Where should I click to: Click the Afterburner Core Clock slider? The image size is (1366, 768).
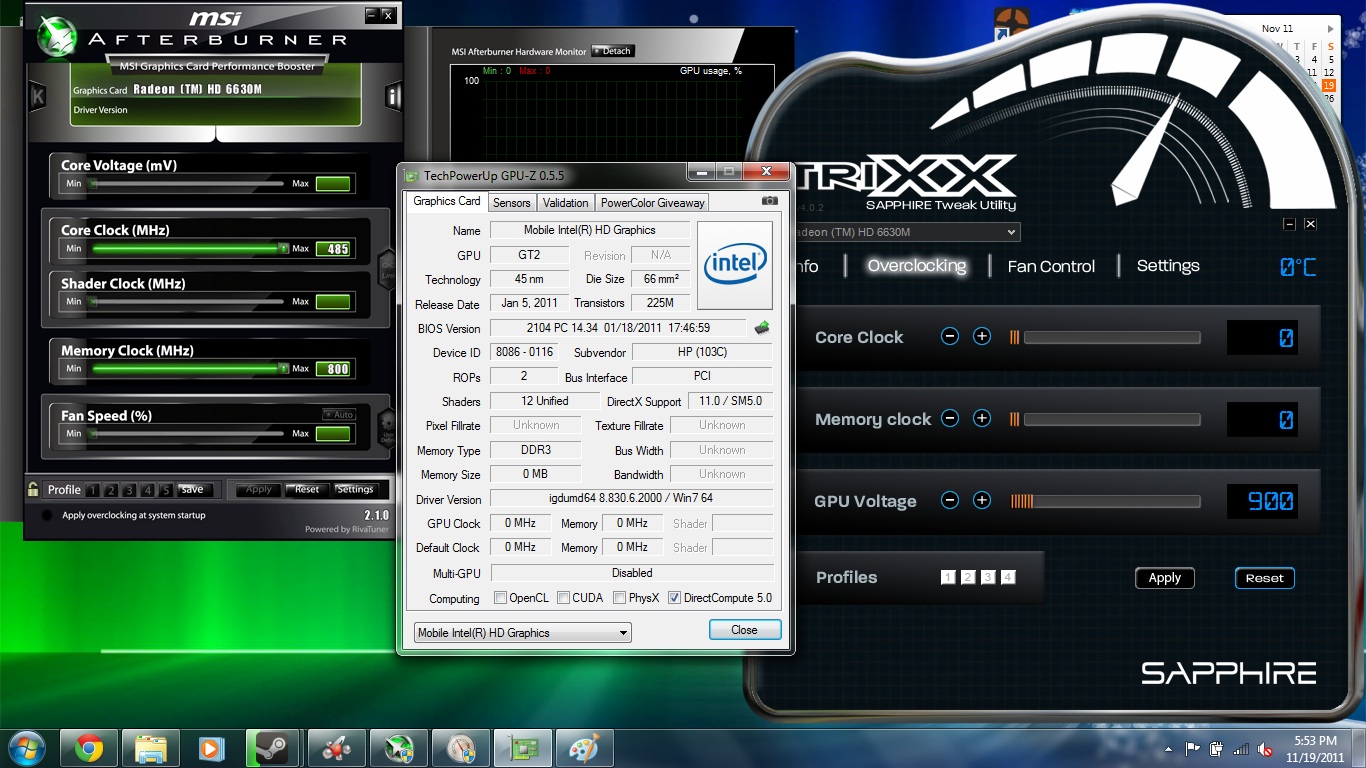188,248
